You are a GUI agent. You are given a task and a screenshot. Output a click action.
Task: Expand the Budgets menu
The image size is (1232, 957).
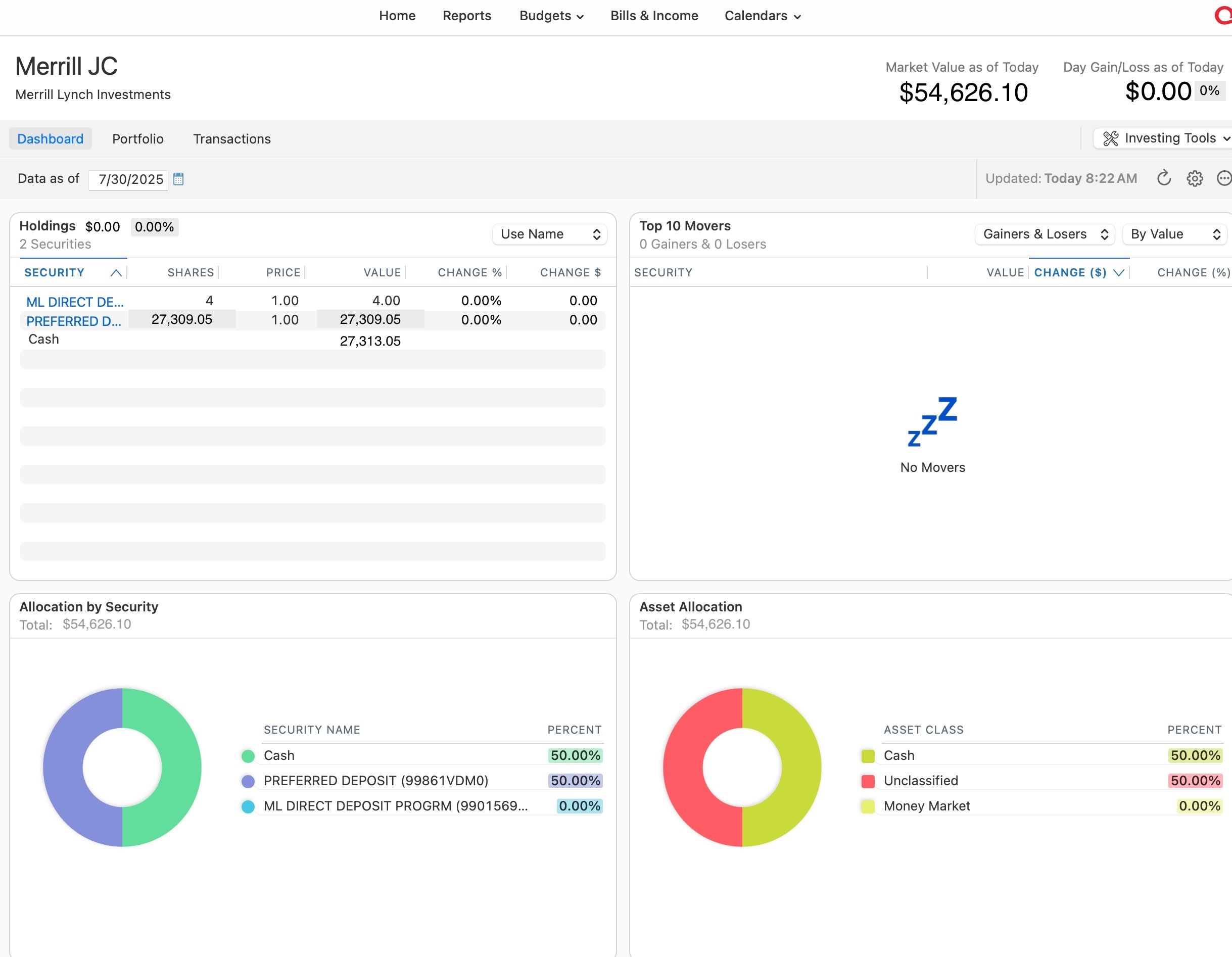coord(551,16)
